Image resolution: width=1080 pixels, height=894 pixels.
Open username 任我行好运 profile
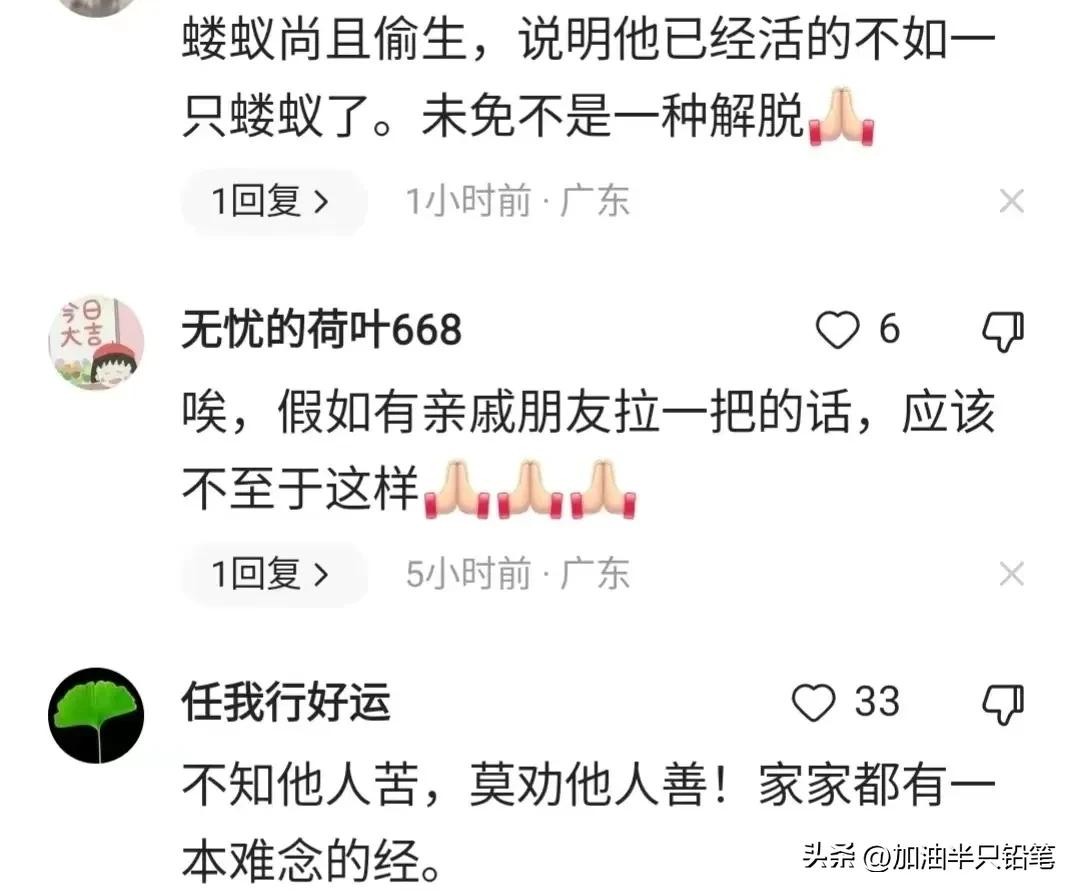(x=286, y=702)
